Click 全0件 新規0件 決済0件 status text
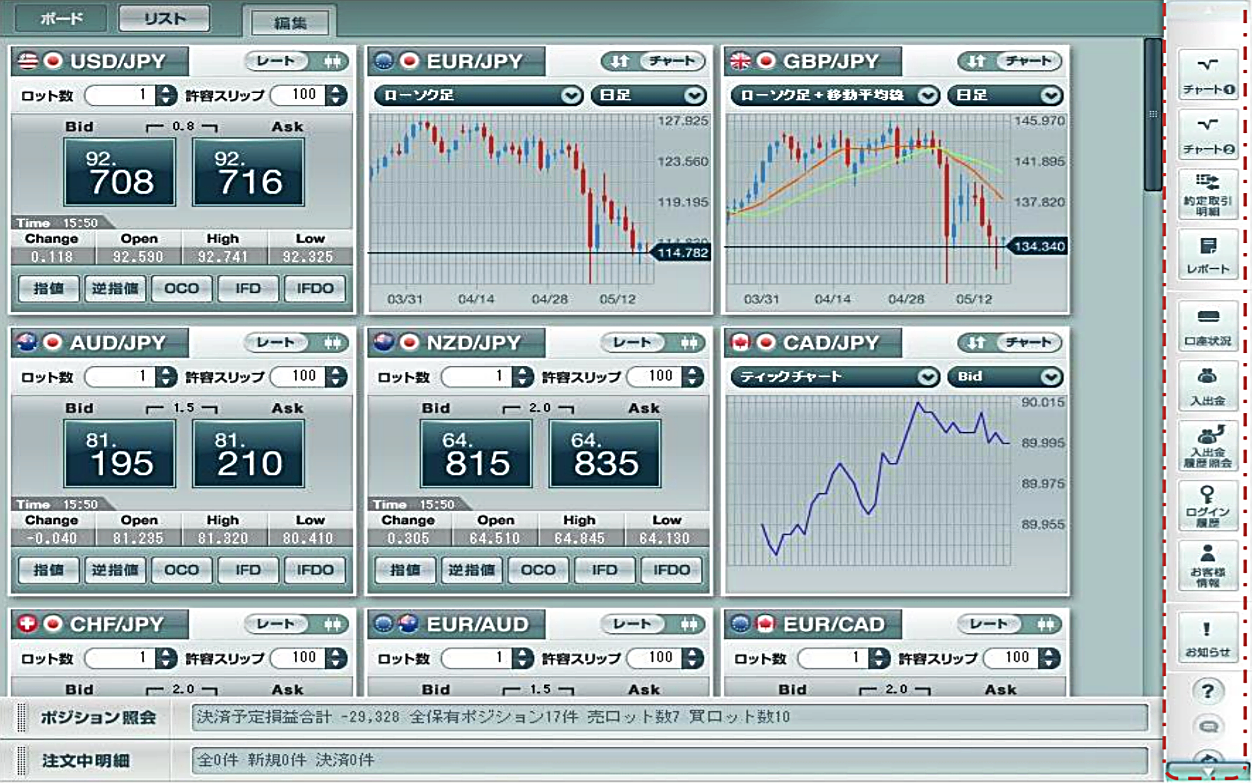This screenshot has width=1252, height=783. (286, 760)
